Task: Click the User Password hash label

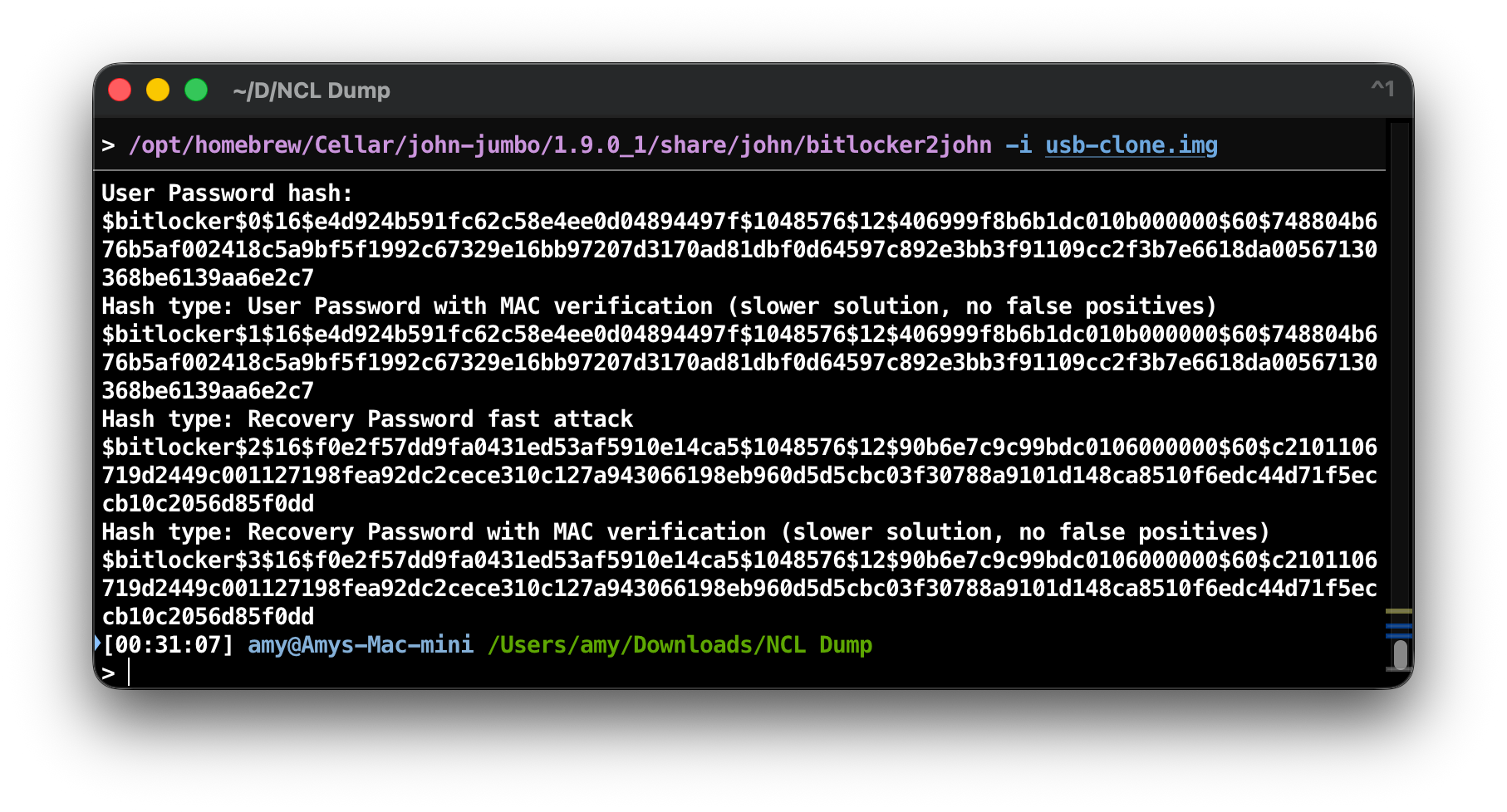Action: (x=225, y=193)
